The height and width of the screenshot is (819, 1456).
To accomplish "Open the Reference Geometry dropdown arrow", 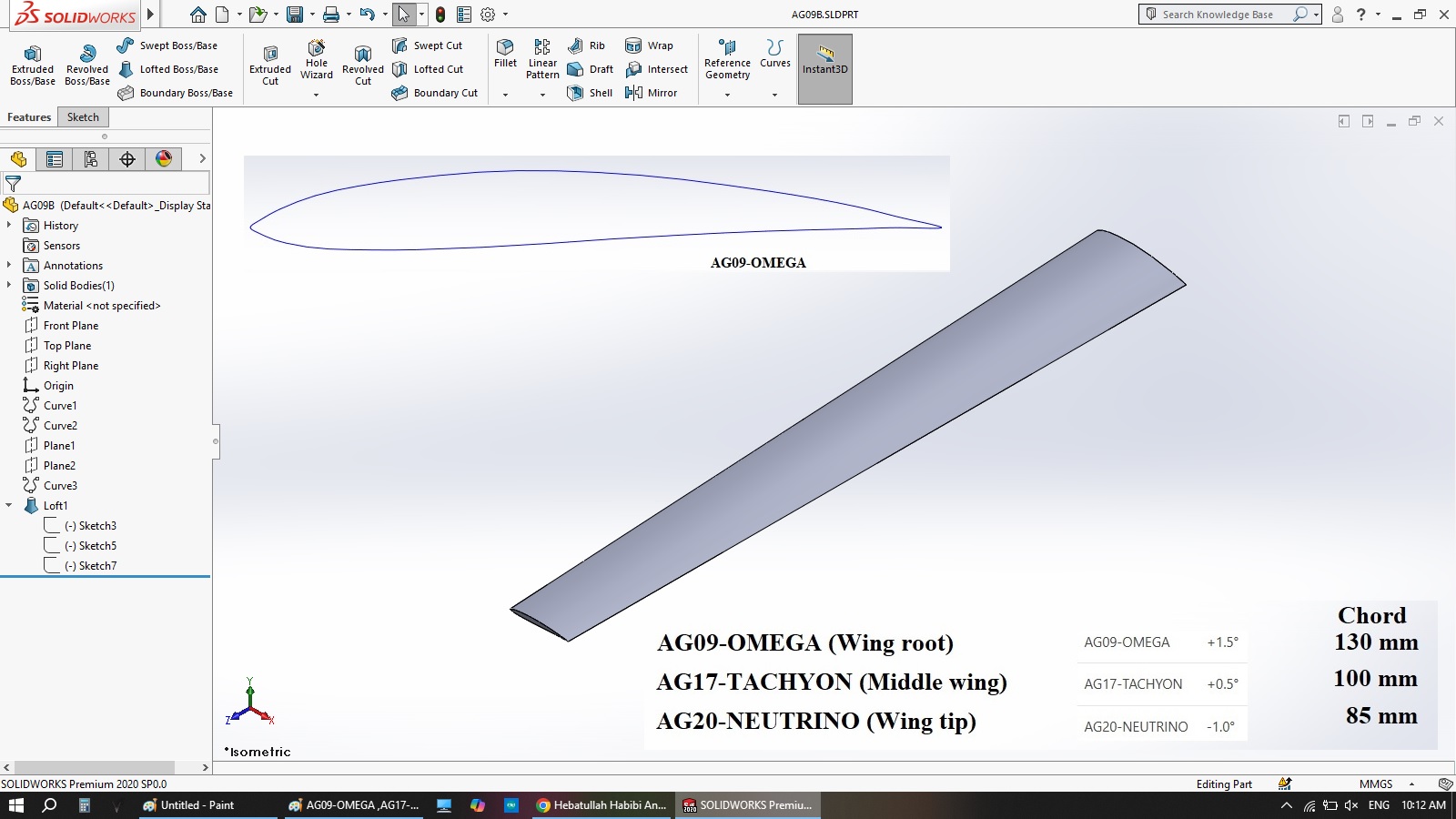I will pyautogui.click(x=727, y=94).
